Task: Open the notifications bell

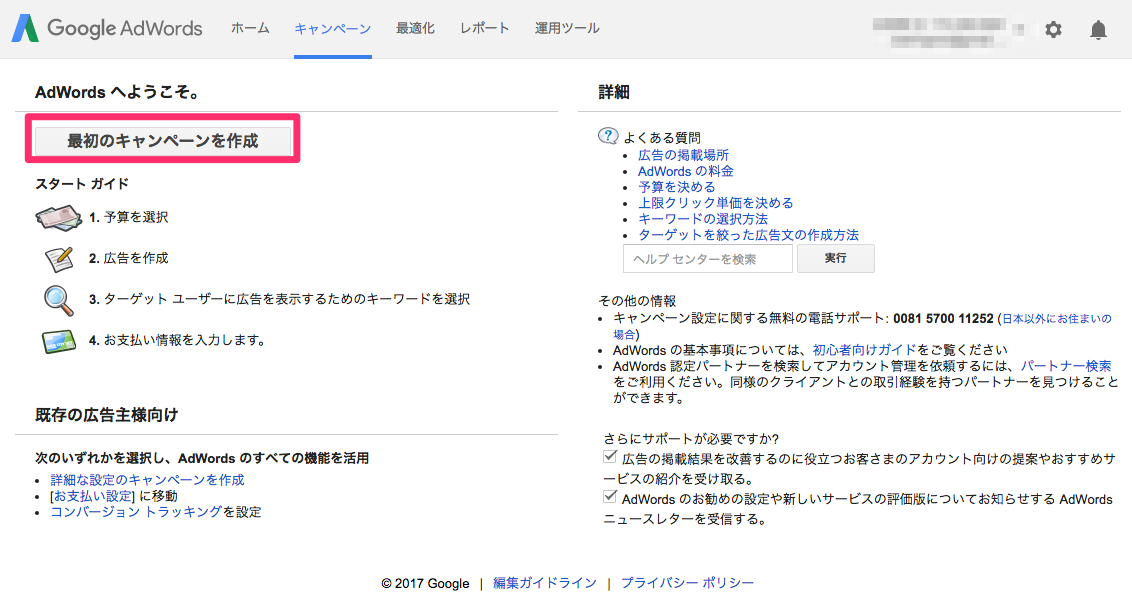Action: pyautogui.click(x=1098, y=30)
